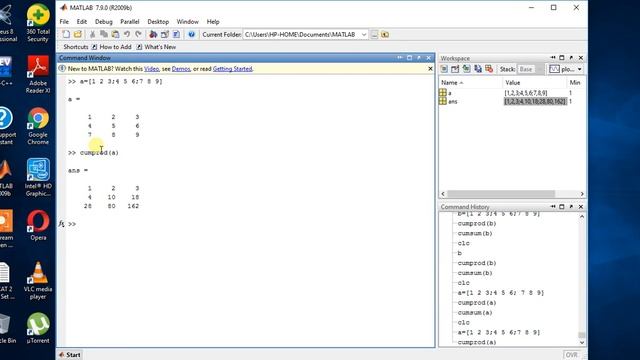Click the Copy toolbar icon
This screenshot has width=640, height=360.
coord(104,34)
